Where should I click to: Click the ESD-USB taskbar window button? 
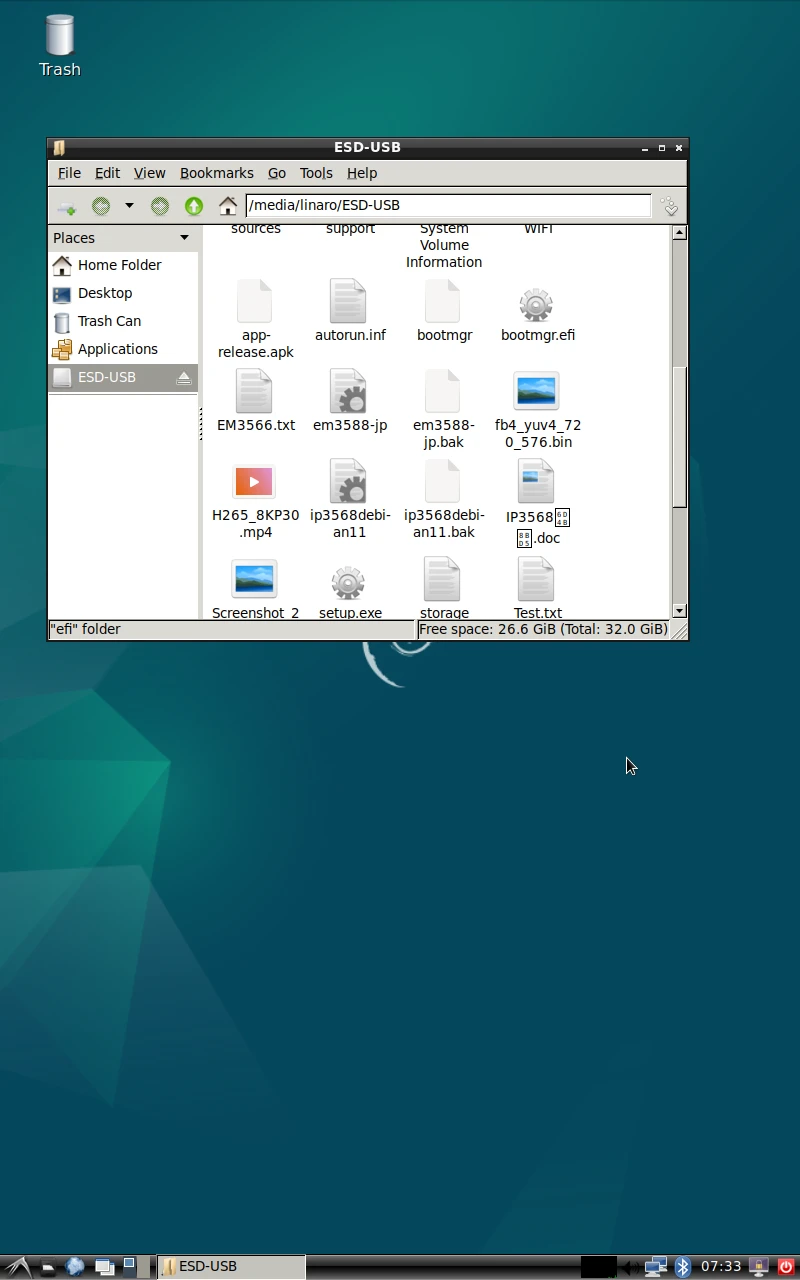pyautogui.click(x=231, y=1267)
